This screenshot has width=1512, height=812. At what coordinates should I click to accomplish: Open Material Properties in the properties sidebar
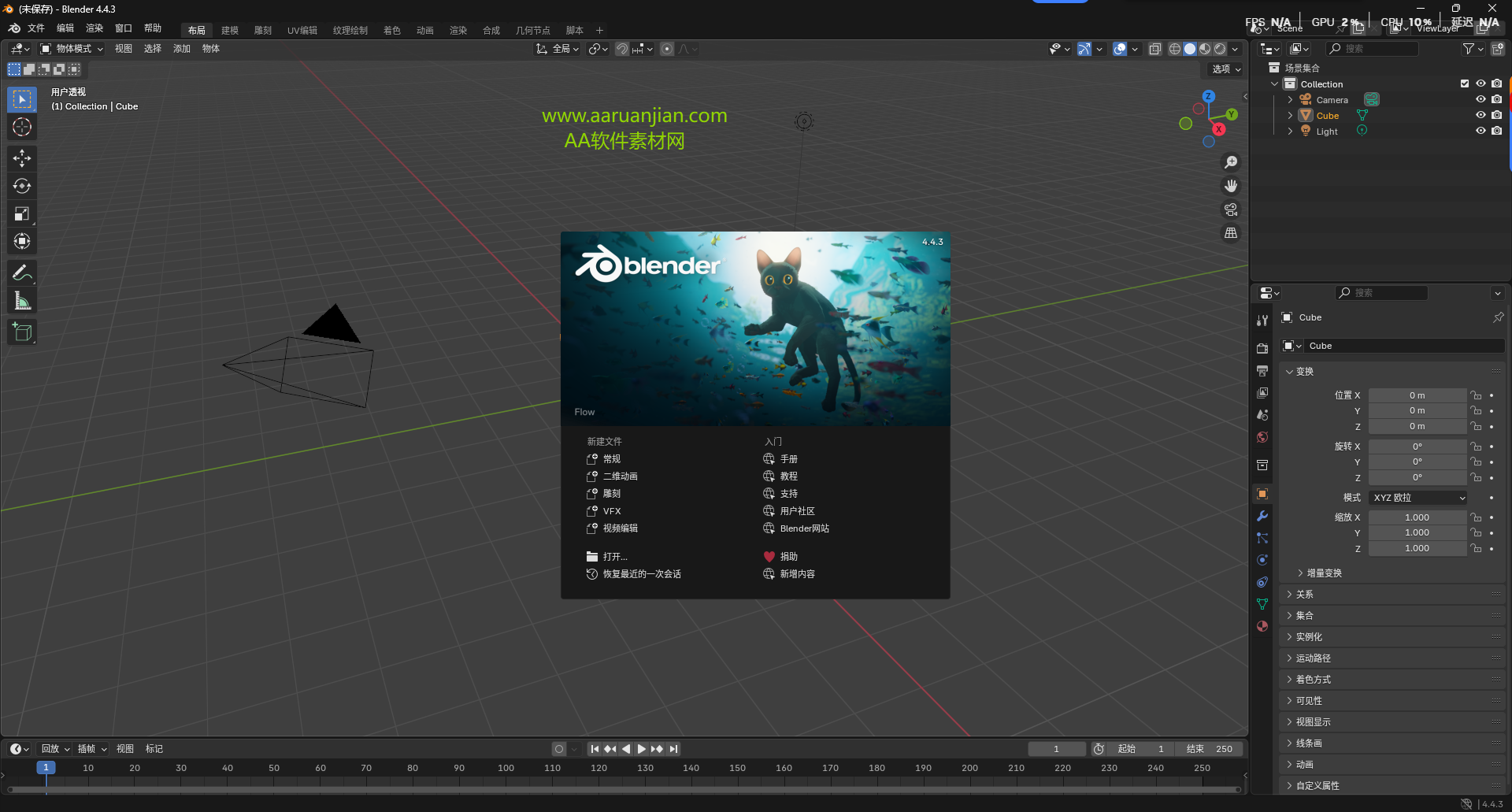point(1262,626)
